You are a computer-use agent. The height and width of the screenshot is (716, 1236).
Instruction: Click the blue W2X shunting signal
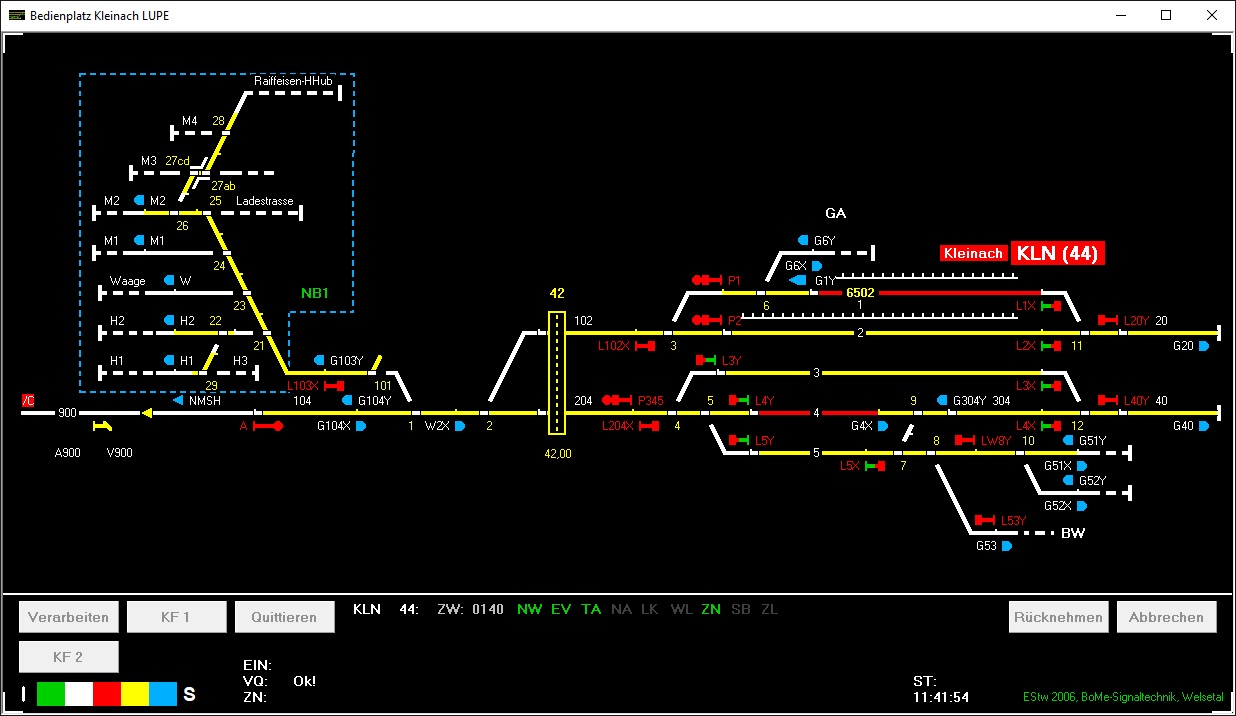click(460, 426)
